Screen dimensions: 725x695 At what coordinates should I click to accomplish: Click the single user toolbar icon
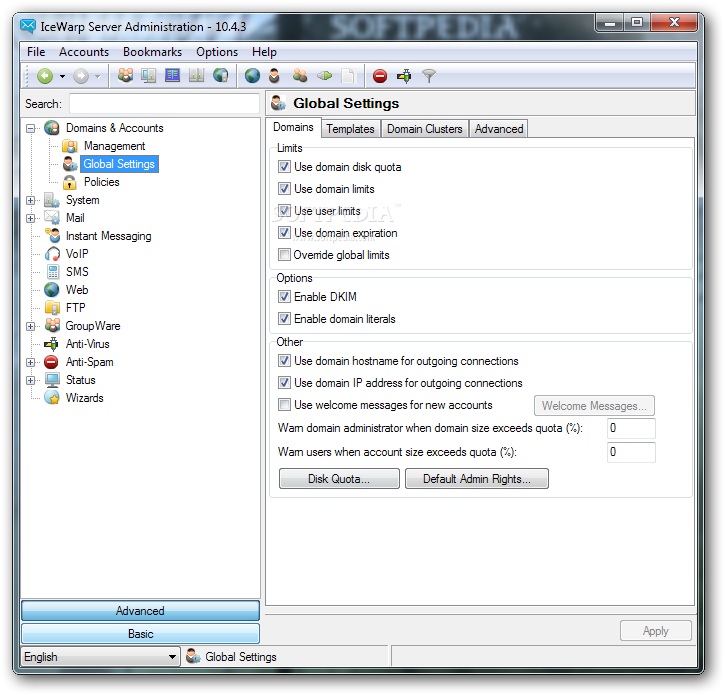click(x=274, y=75)
